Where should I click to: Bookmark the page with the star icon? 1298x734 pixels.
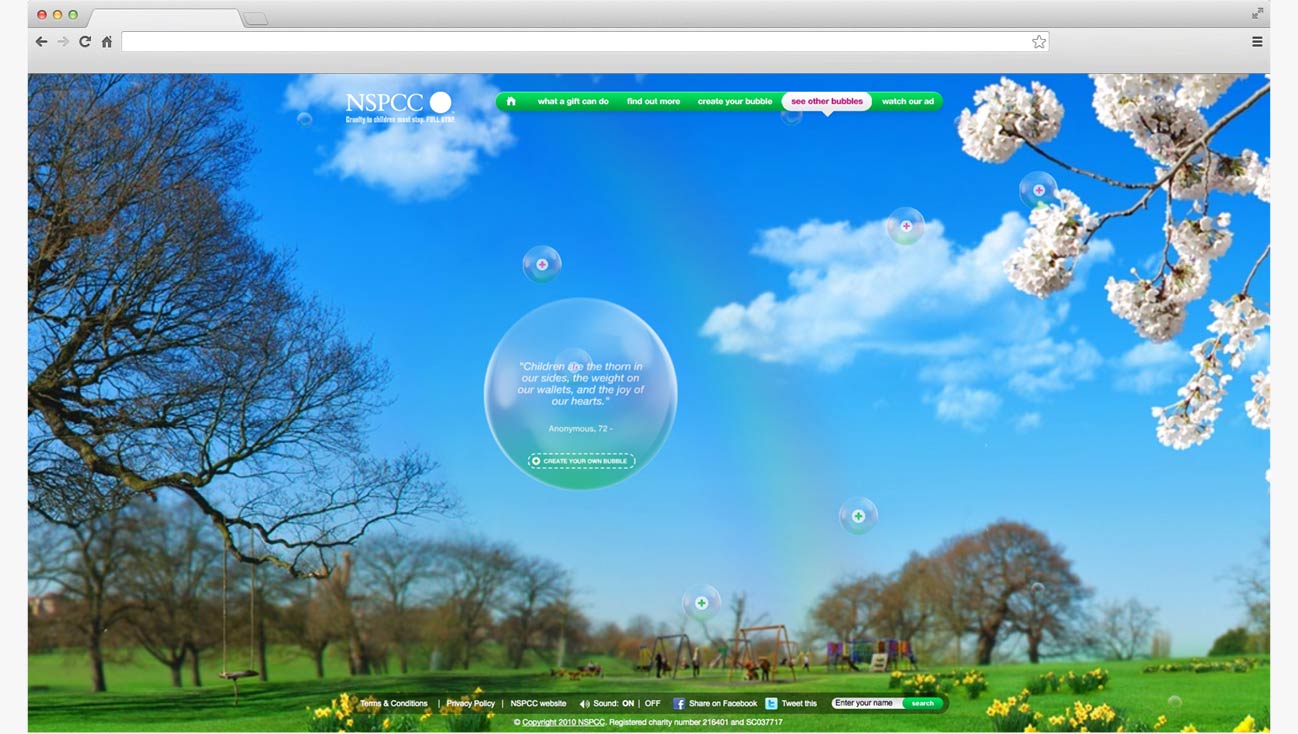[x=1039, y=42]
